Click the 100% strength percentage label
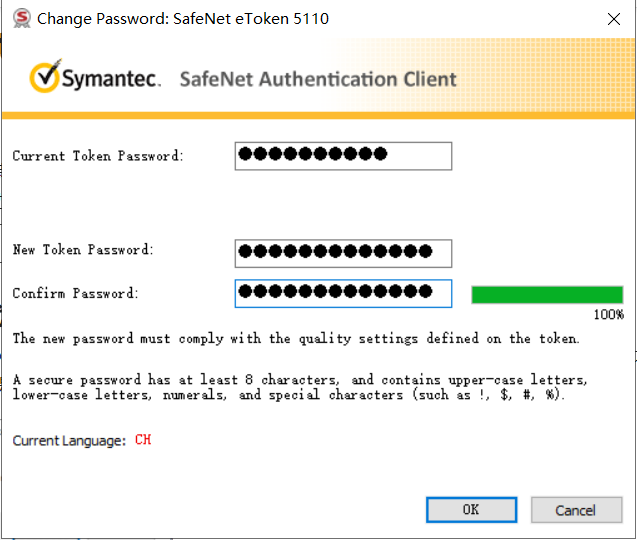 pyautogui.click(x=609, y=314)
